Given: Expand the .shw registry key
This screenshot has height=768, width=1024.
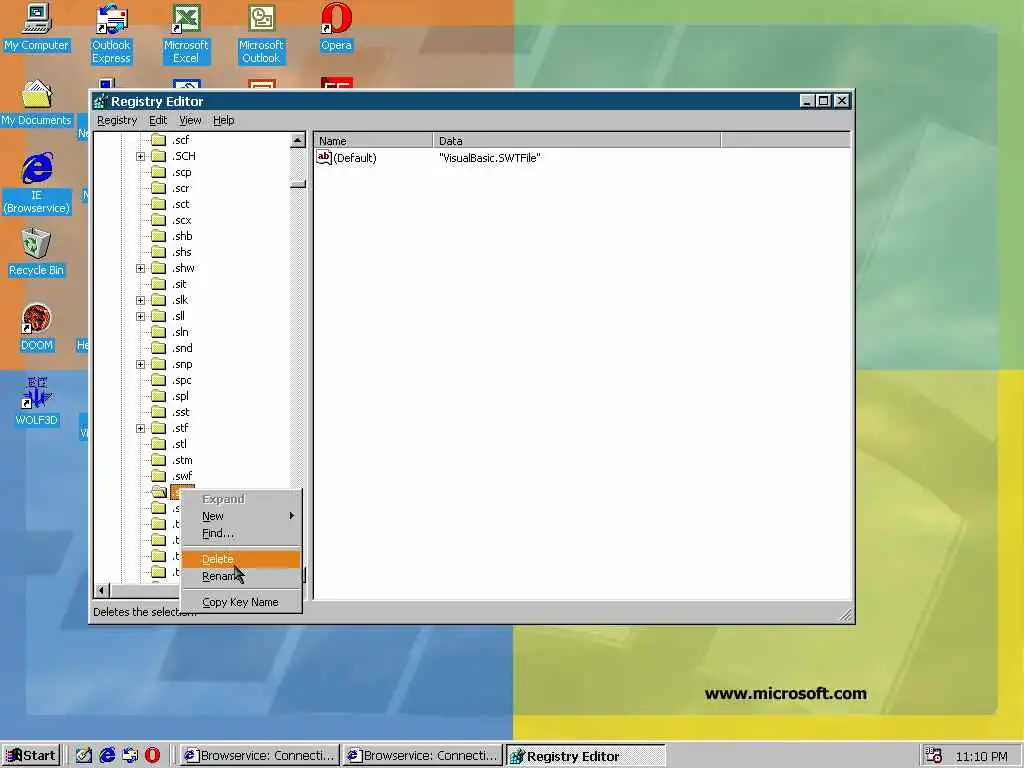Looking at the screenshot, I should 140,268.
